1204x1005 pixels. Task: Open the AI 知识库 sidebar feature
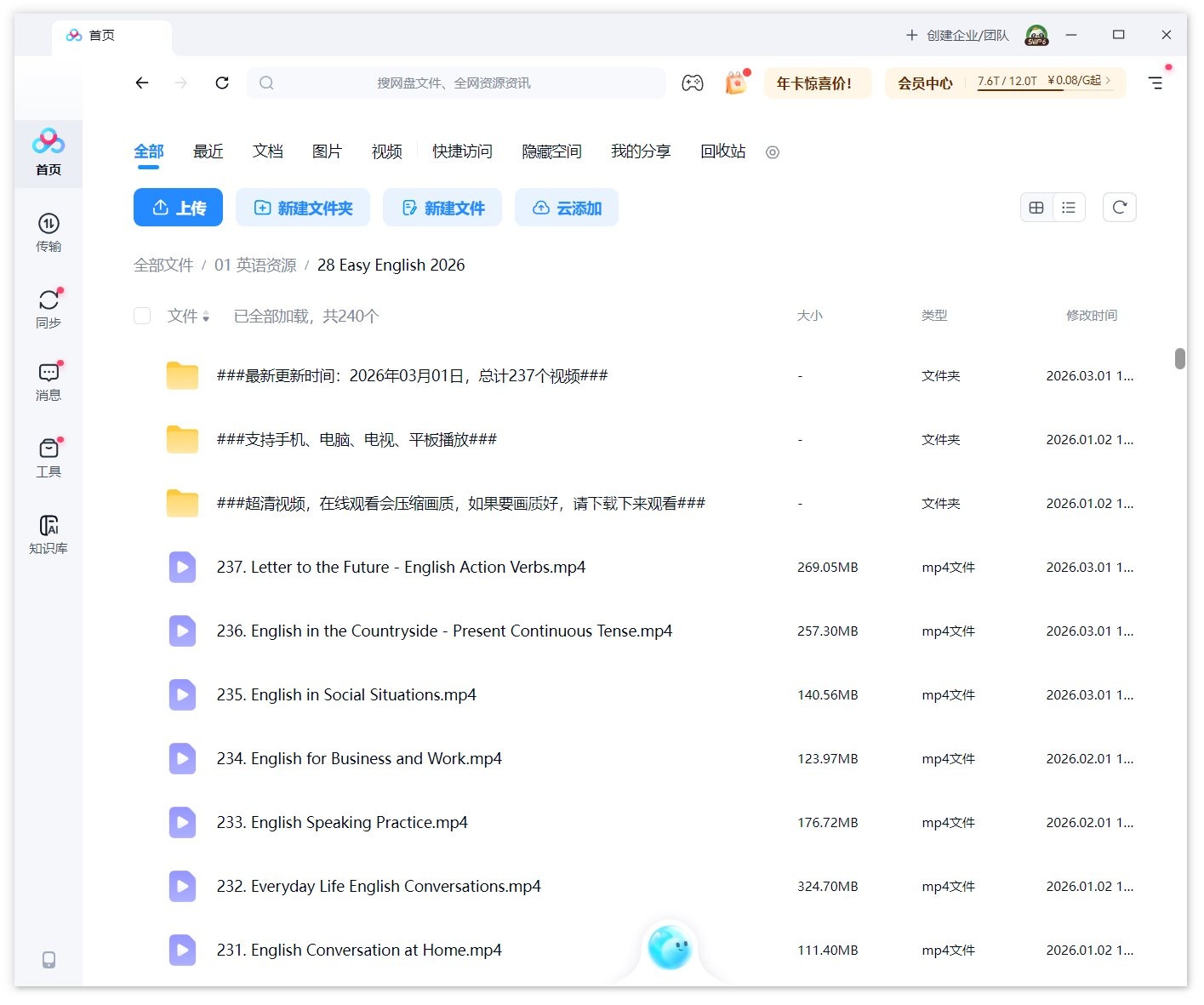pos(48,534)
